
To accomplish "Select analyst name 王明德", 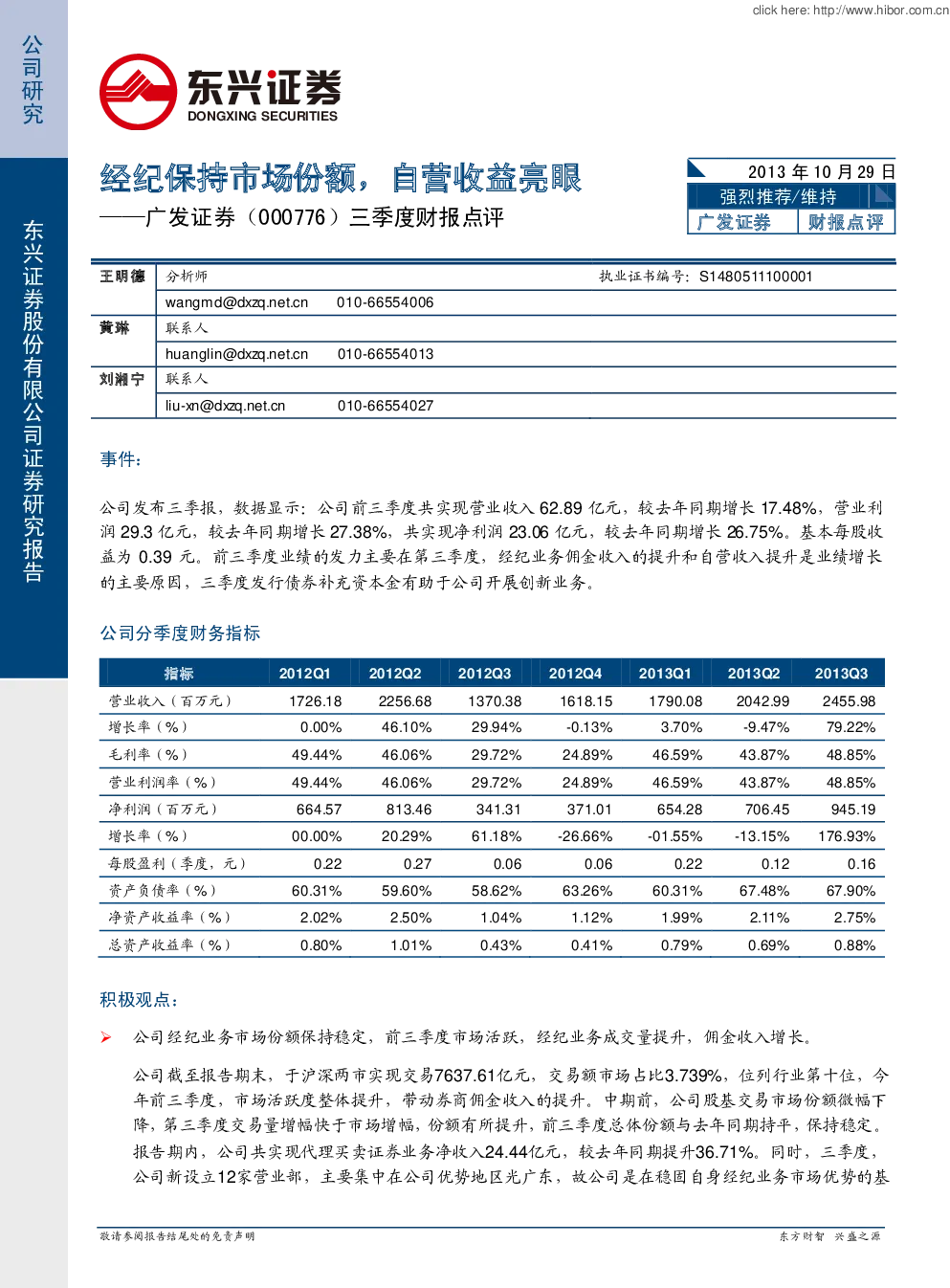I will 122,277.
